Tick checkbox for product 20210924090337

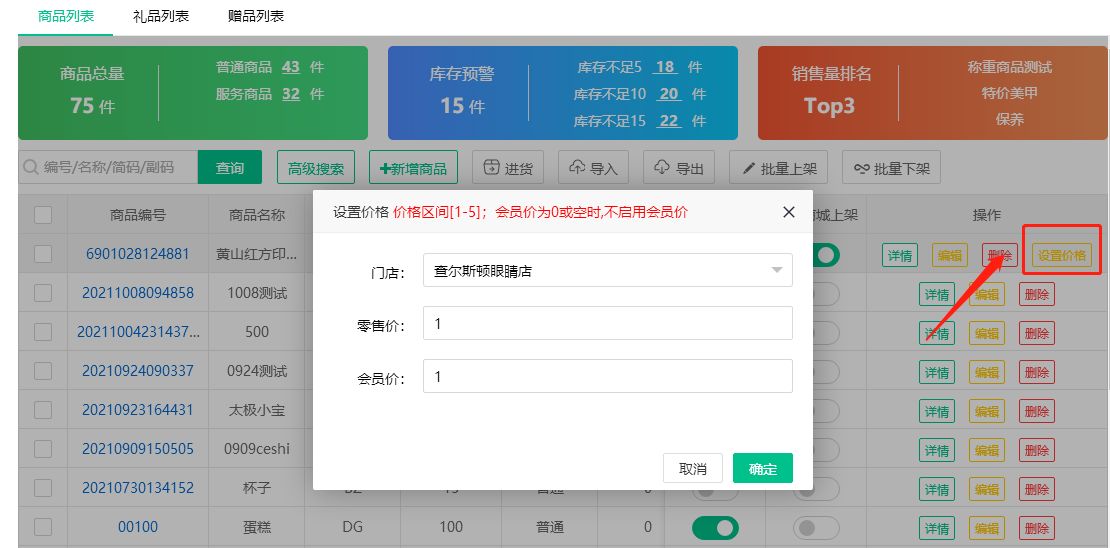(43, 370)
